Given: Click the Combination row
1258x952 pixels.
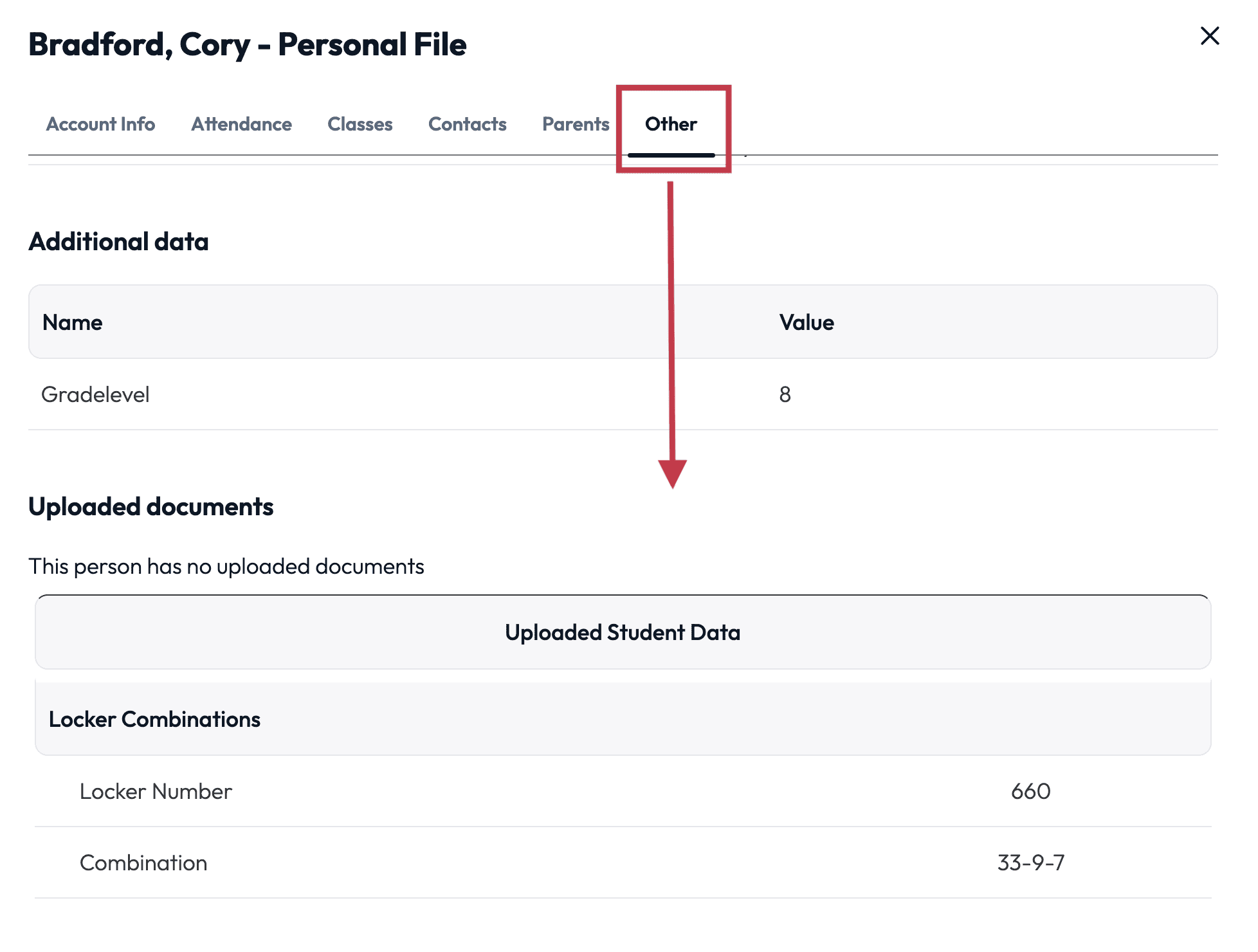Looking at the screenshot, I should pos(143,862).
